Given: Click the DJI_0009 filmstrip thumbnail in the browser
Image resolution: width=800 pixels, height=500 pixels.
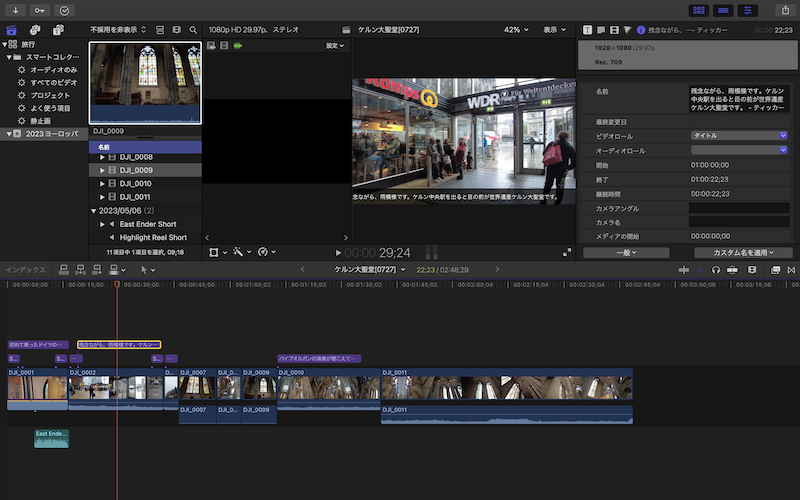Looking at the screenshot, I should pos(145,84).
